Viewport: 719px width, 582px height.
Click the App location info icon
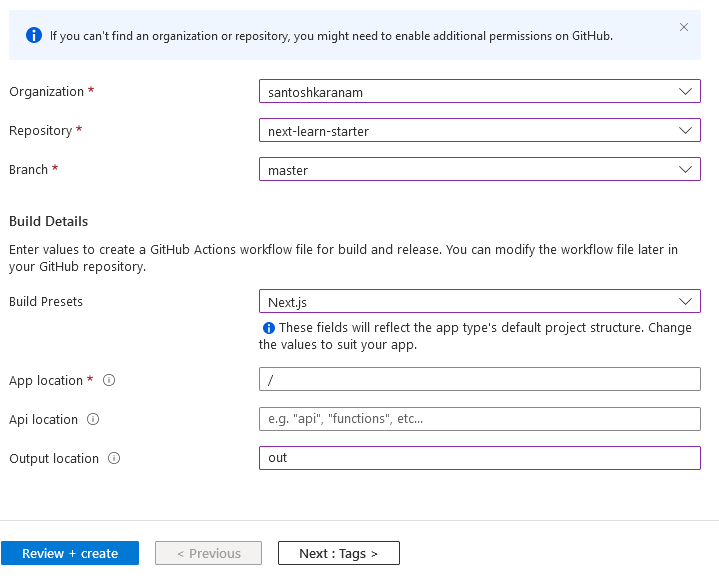109,380
